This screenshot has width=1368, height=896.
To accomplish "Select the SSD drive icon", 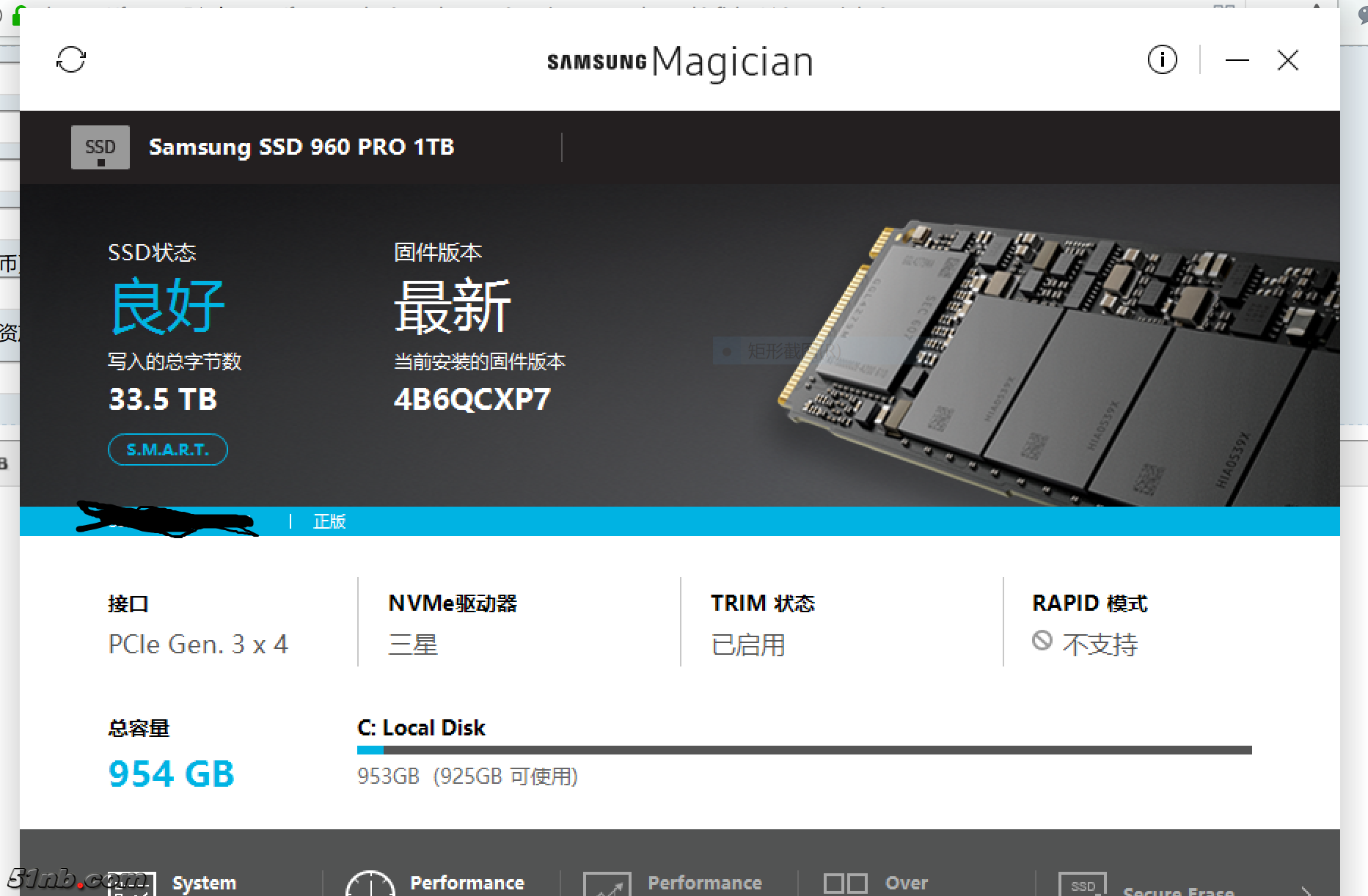I will click(x=100, y=147).
